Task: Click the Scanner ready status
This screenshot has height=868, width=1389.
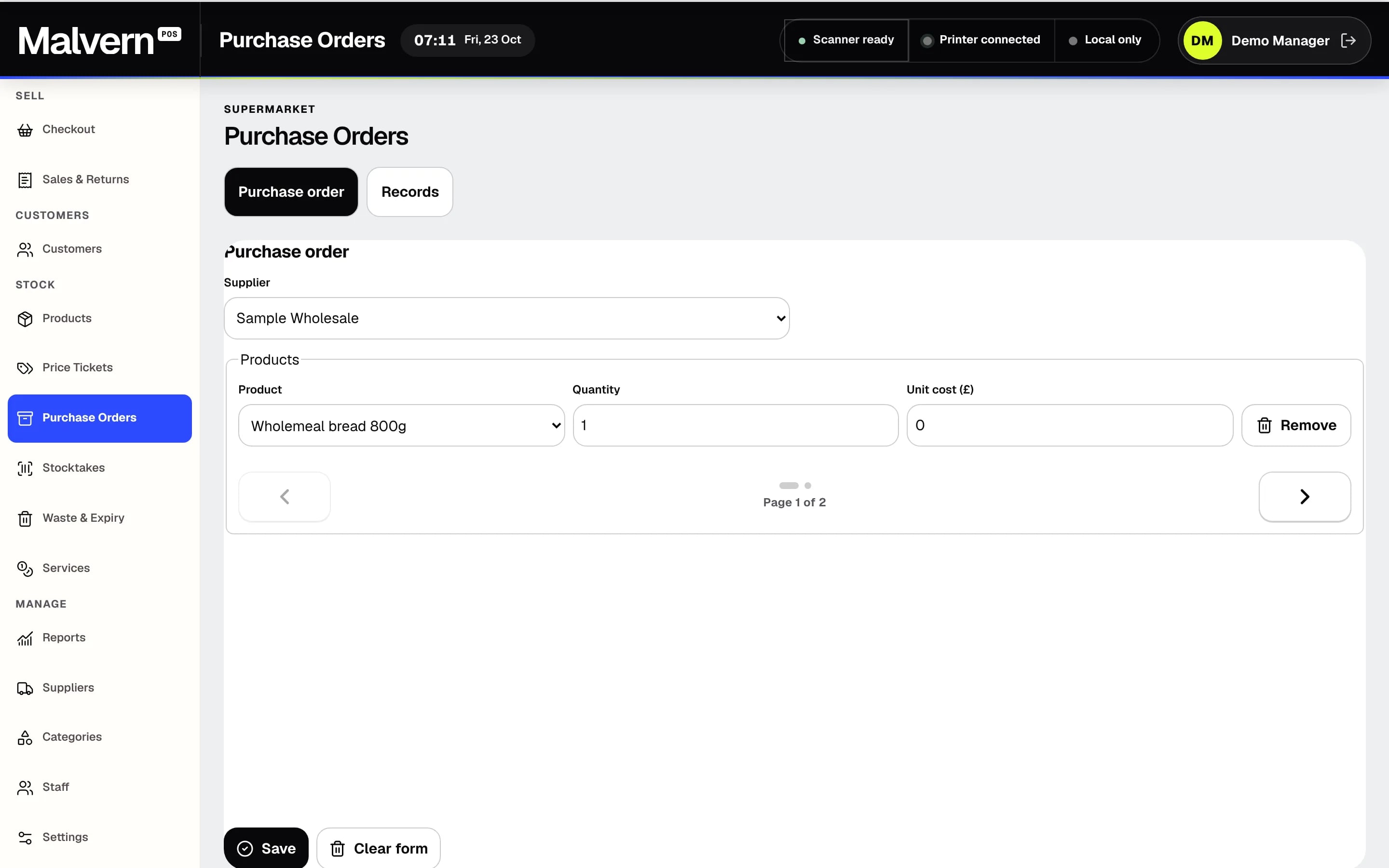Action: point(846,40)
